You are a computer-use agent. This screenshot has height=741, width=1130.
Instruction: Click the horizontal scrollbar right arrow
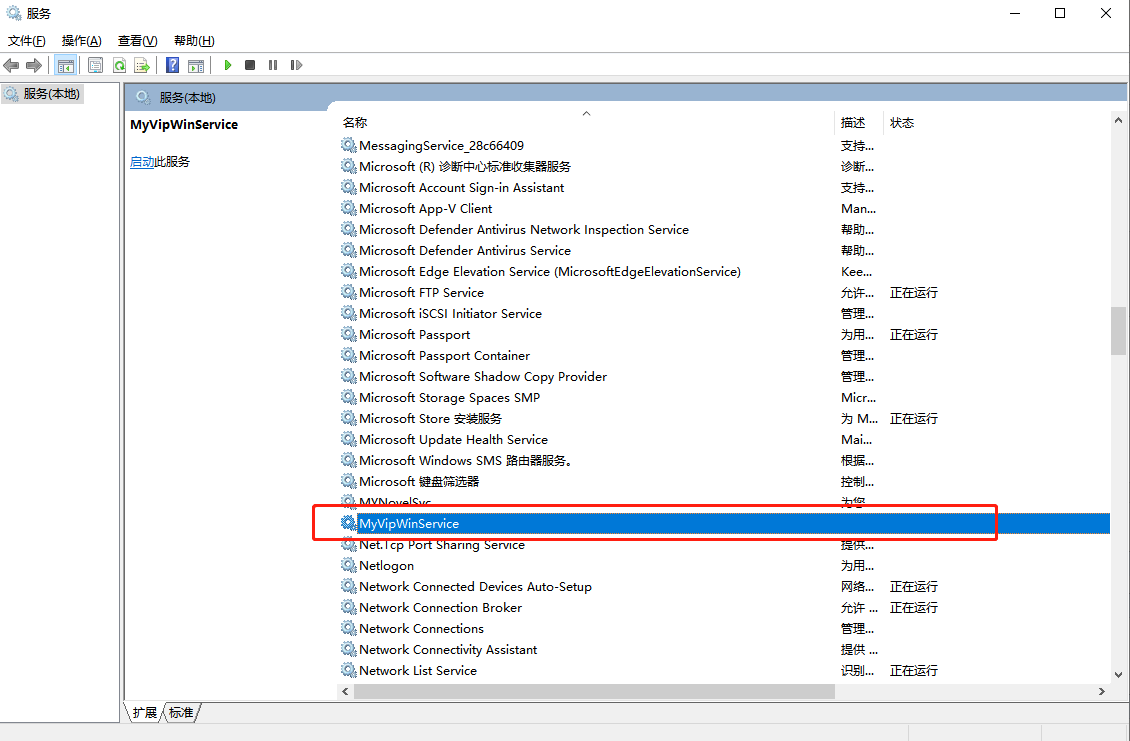(x=1102, y=691)
